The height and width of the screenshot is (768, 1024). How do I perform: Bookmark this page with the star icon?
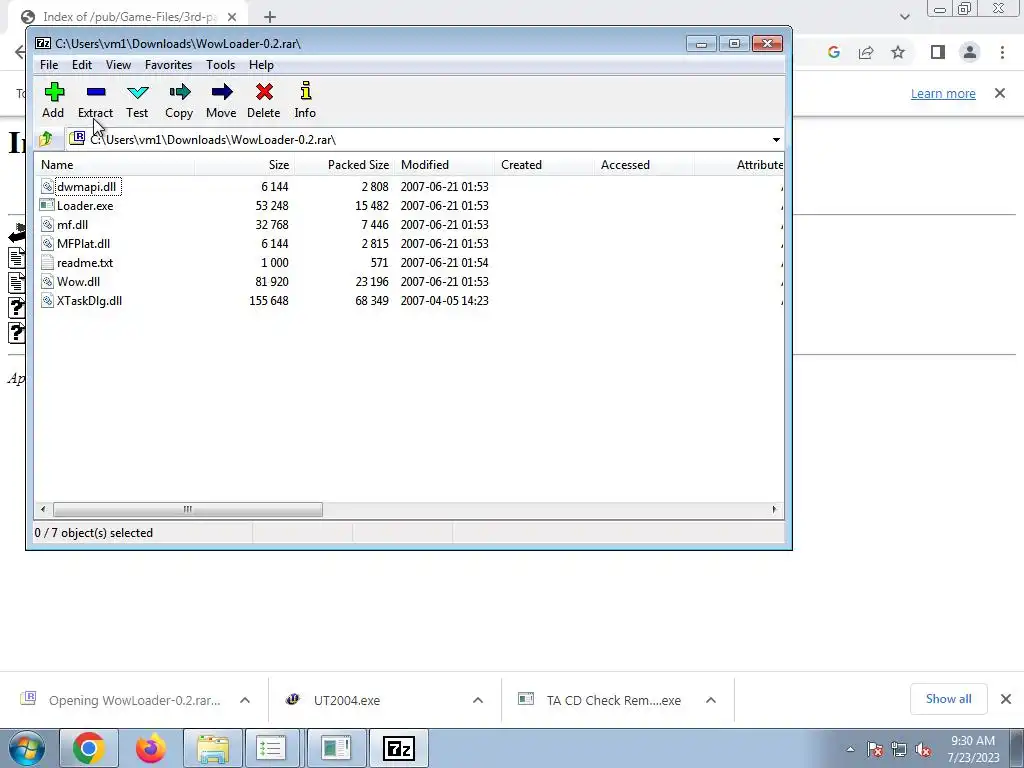point(898,52)
